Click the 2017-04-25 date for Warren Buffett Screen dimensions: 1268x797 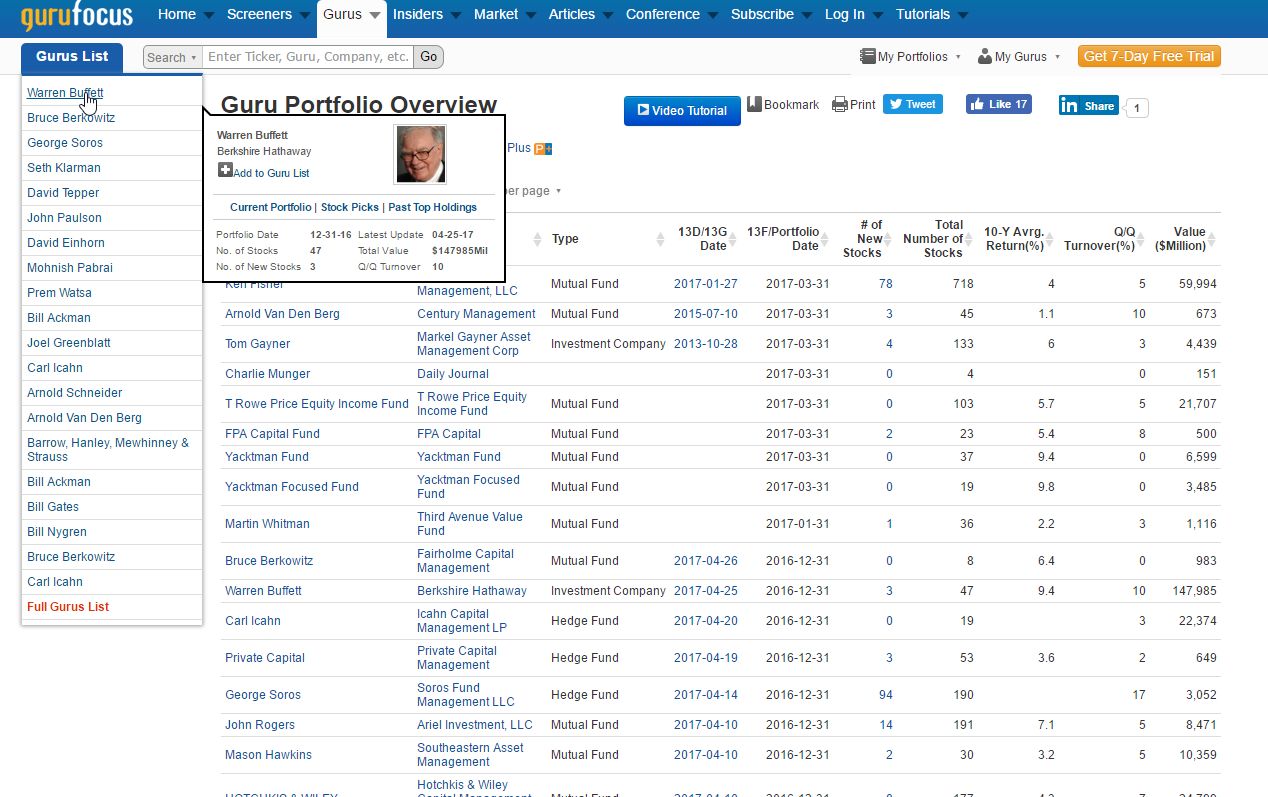coord(706,591)
